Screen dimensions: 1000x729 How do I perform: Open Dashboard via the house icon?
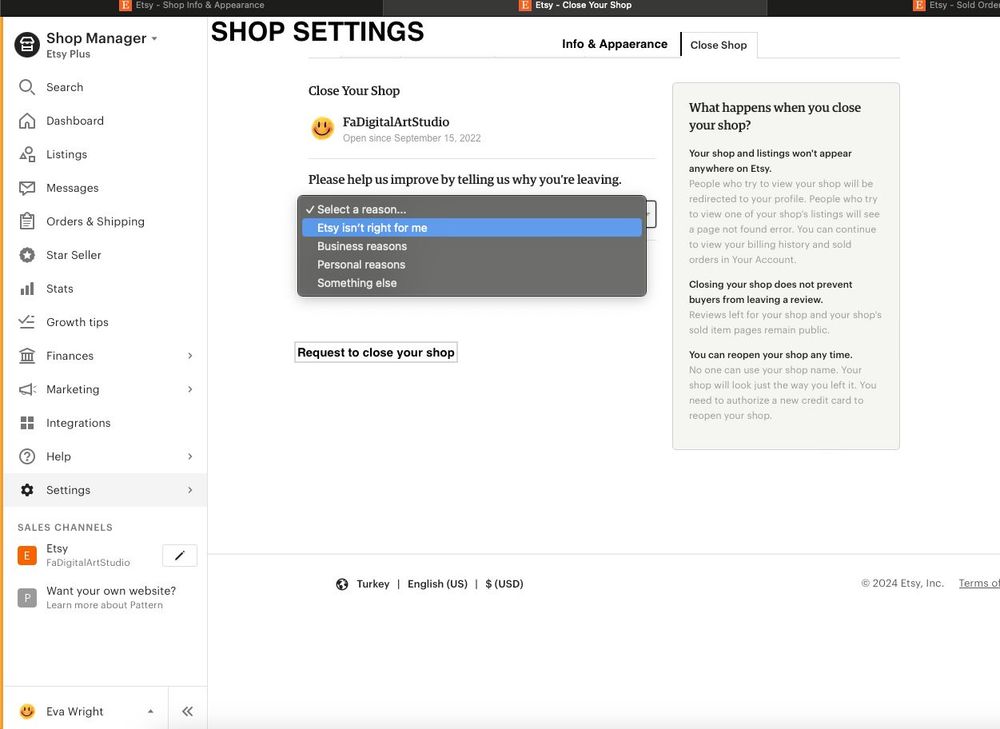(27, 121)
